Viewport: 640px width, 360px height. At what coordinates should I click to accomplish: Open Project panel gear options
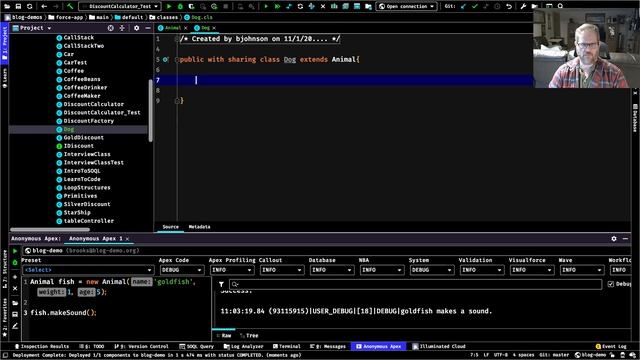click(137, 28)
